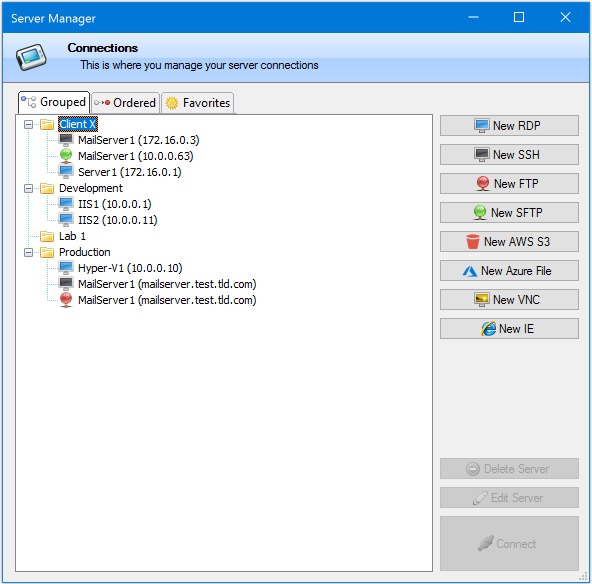Click the RDP monitor icon next to Hyper-V1

point(66,268)
